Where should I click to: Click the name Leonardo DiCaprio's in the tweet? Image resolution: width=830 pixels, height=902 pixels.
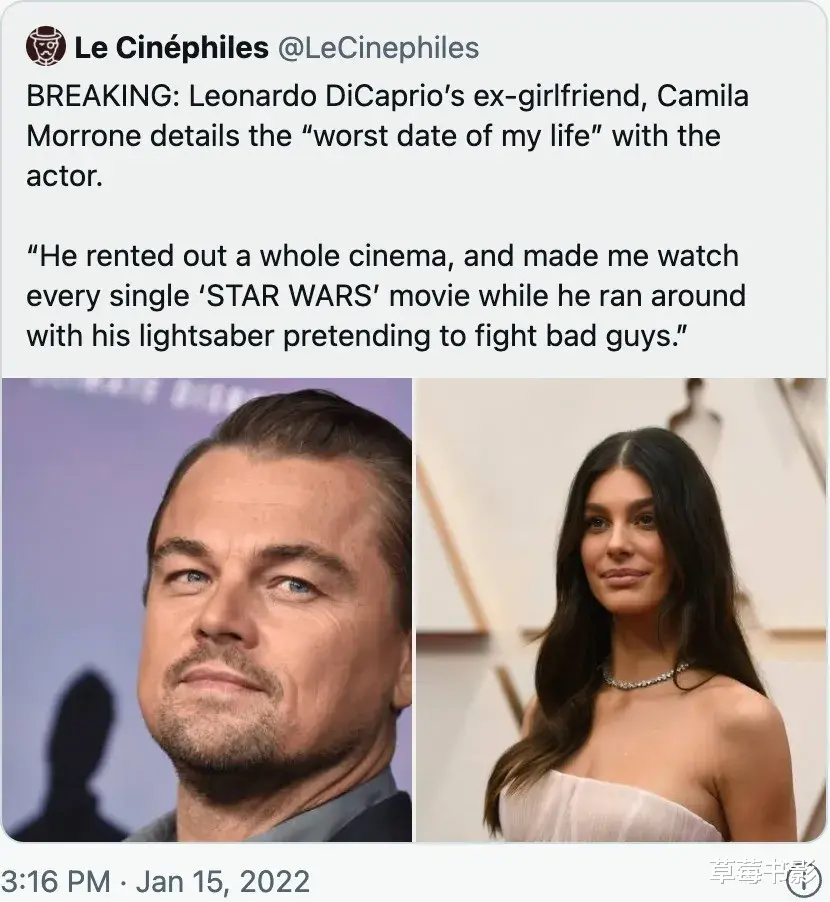pyautogui.click(x=326, y=96)
